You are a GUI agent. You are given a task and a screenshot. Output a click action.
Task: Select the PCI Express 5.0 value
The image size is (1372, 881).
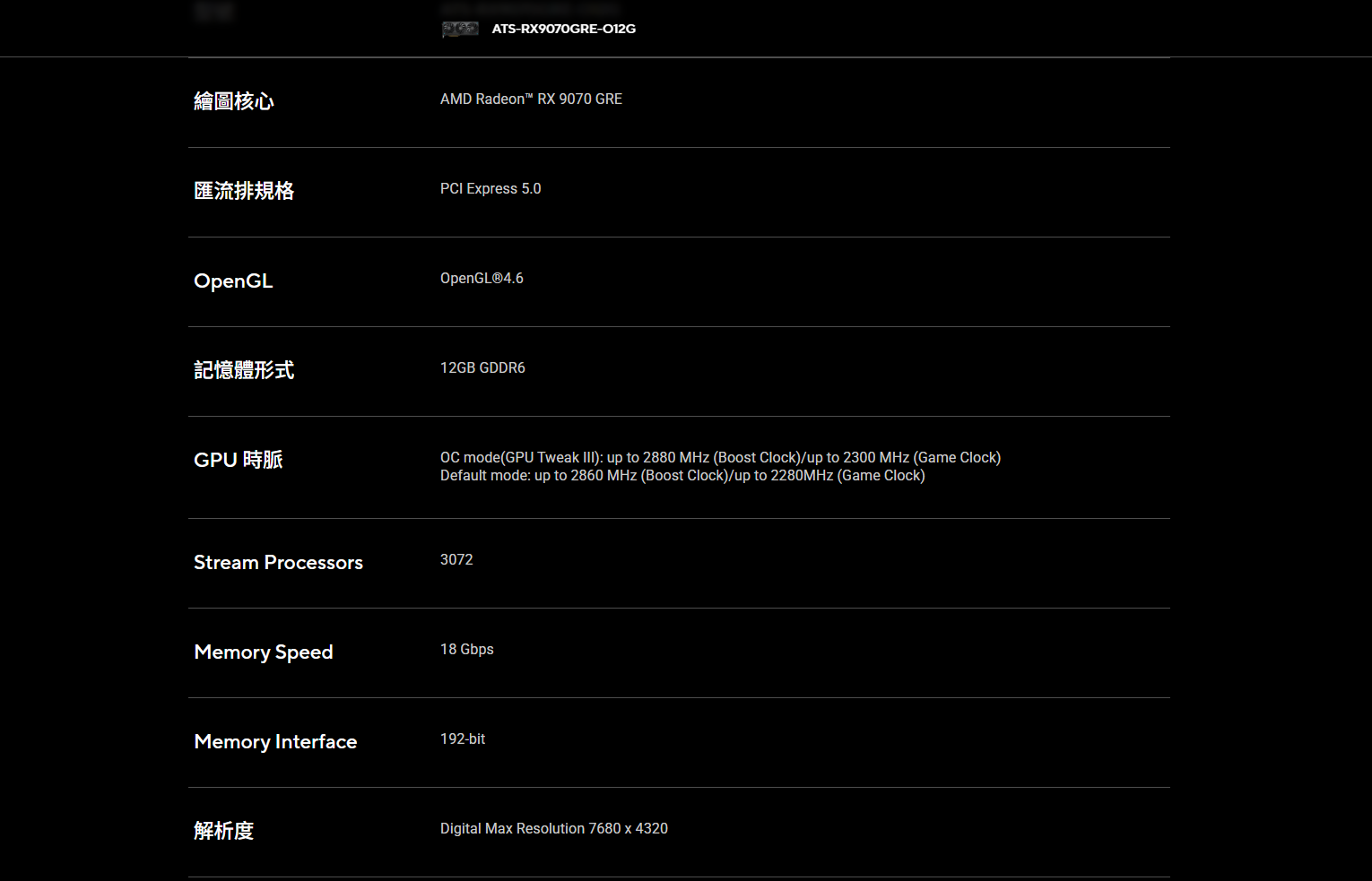(491, 189)
